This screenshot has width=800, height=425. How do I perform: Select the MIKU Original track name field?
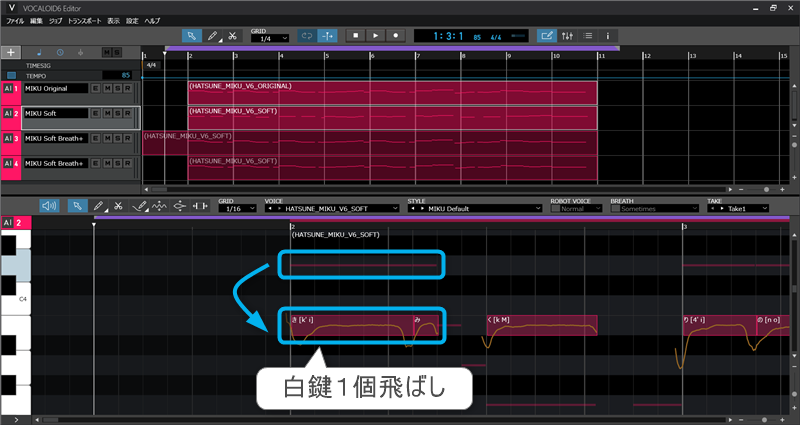(56, 88)
